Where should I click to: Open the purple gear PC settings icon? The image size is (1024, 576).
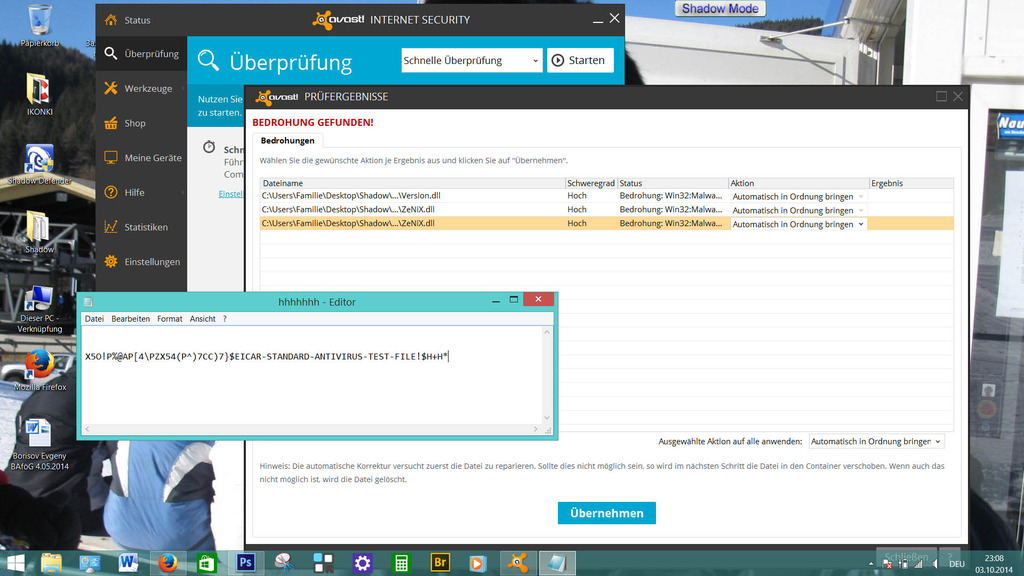[x=362, y=563]
